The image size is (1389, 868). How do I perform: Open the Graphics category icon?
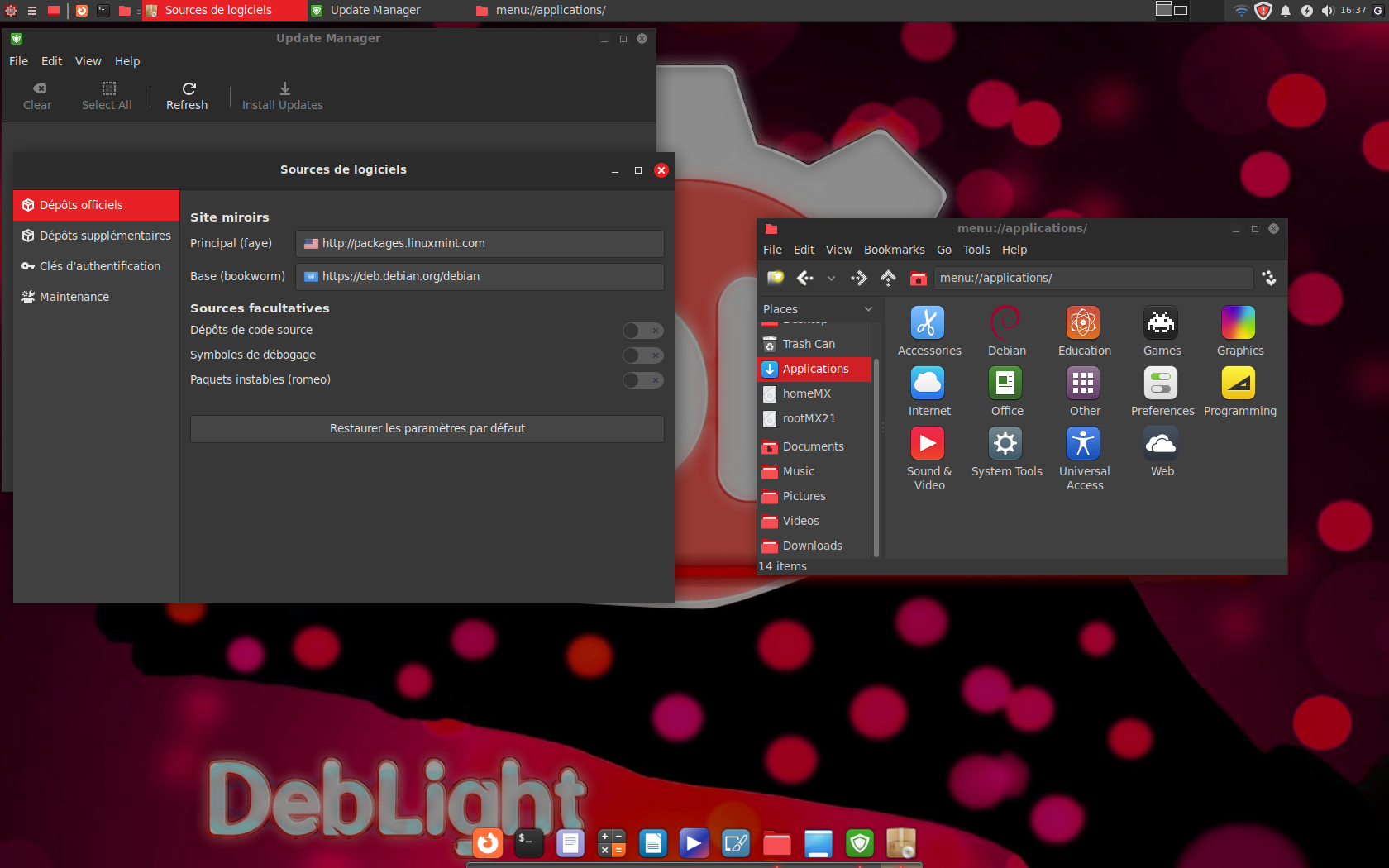click(1239, 322)
